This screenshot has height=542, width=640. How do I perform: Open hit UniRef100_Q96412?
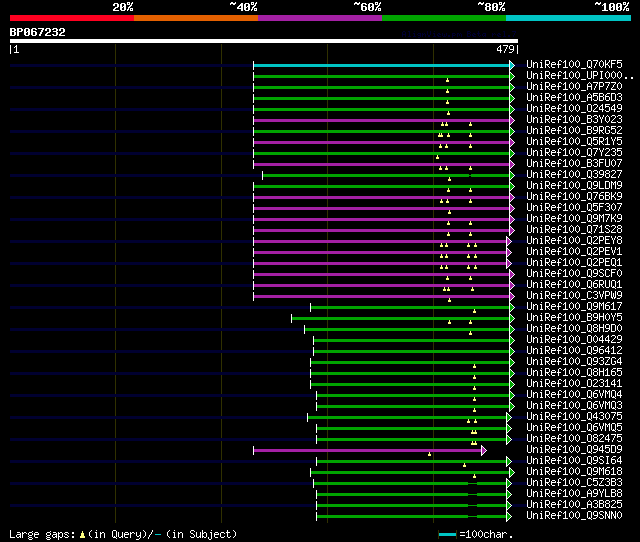tap(574, 351)
